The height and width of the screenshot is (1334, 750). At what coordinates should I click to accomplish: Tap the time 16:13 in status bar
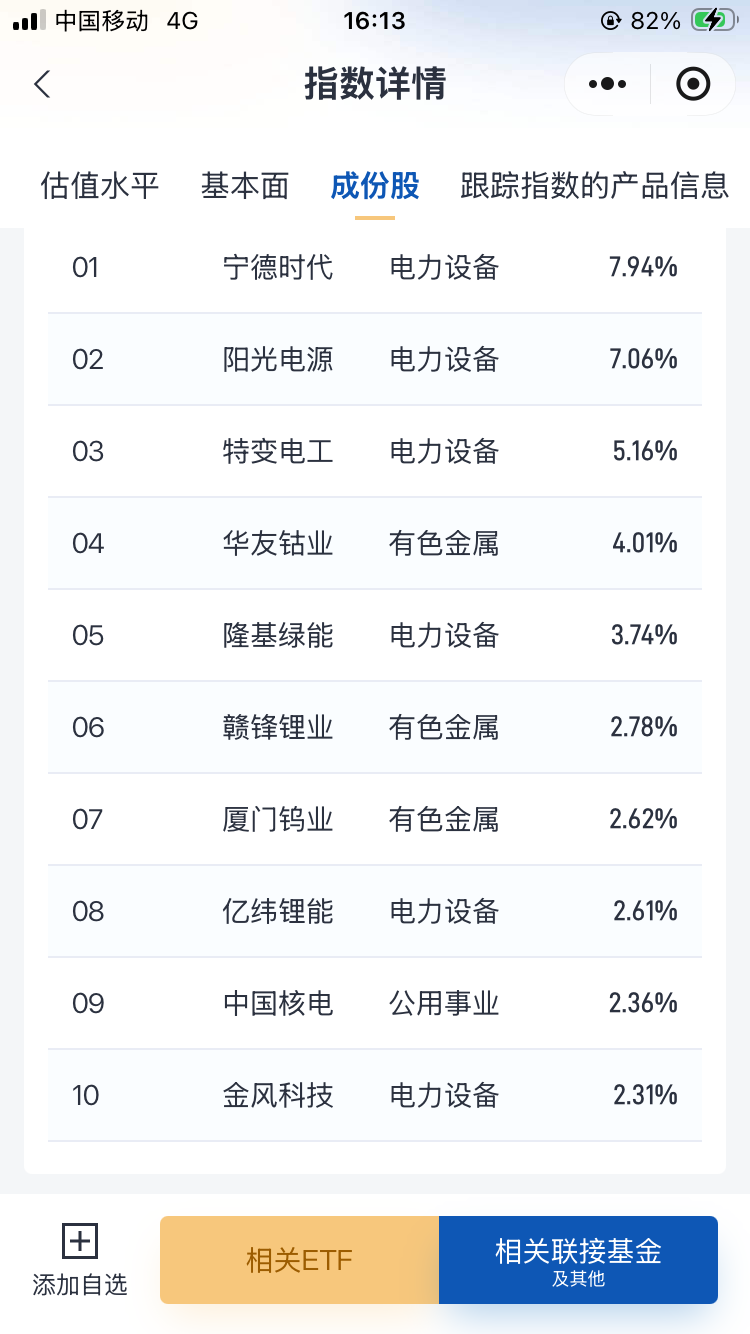(375, 18)
